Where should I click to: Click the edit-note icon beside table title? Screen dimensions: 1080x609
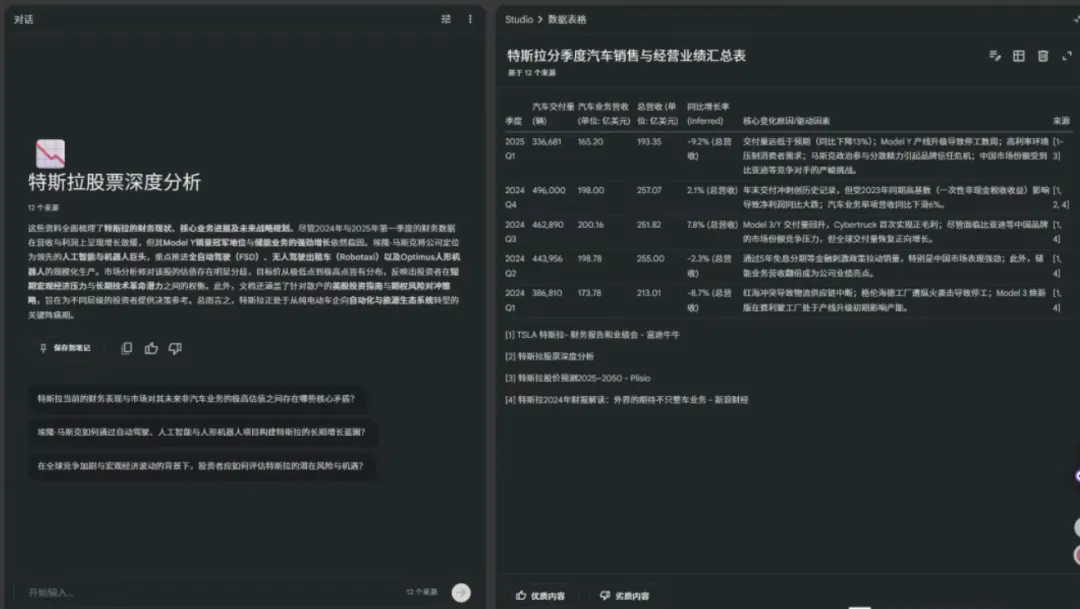[x=995, y=56]
